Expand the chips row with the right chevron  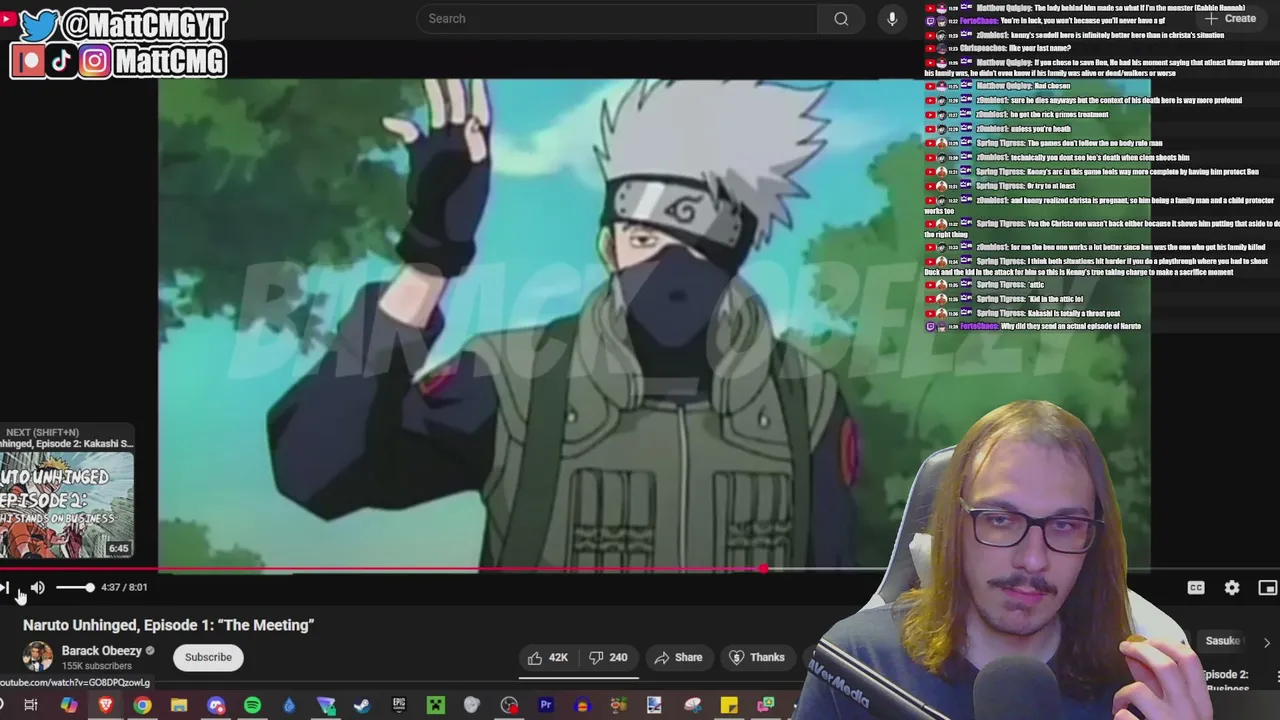1267,643
